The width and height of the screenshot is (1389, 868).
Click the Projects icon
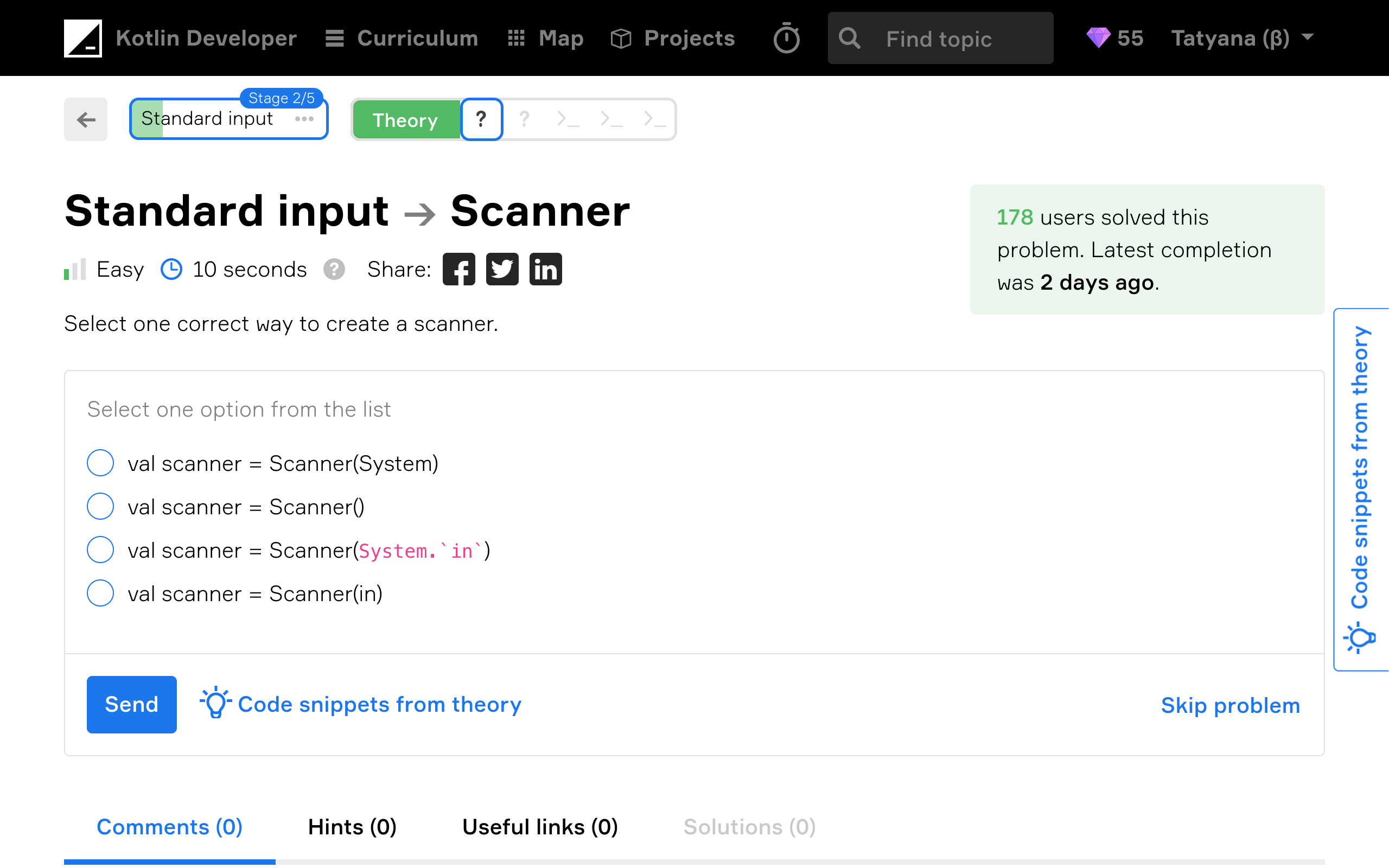click(620, 38)
